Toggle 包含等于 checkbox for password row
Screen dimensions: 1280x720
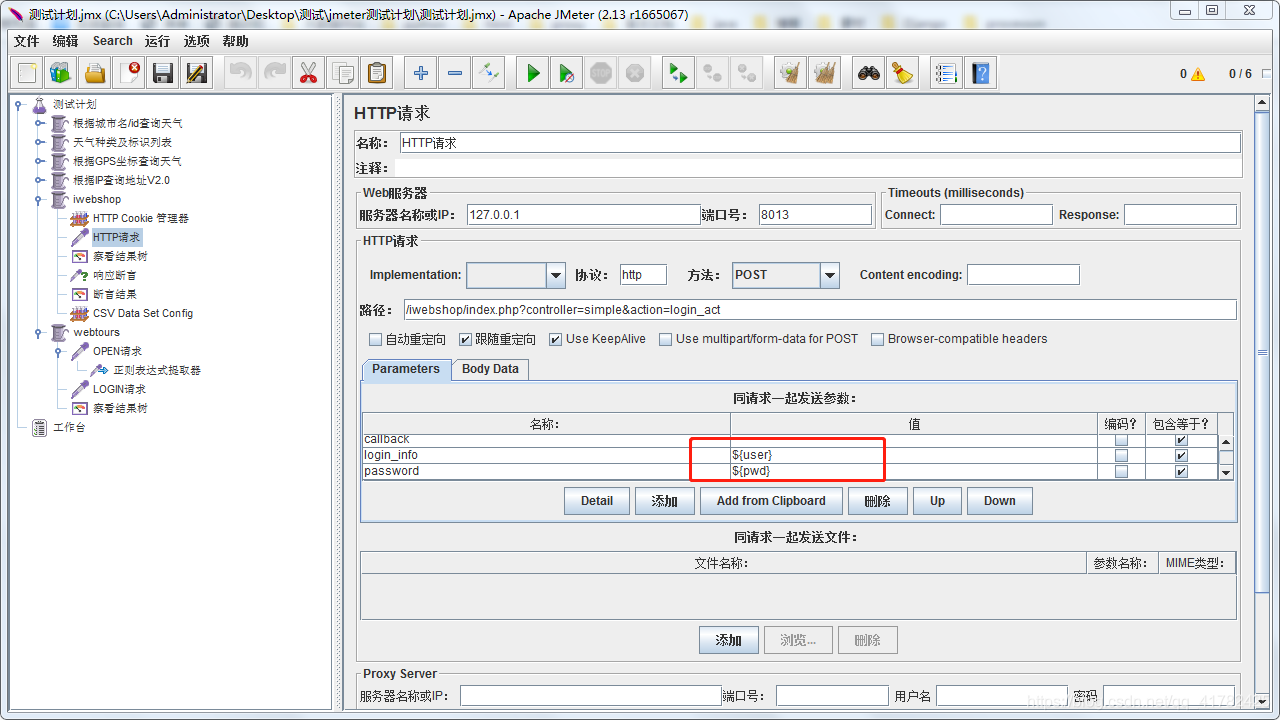pyautogui.click(x=1181, y=471)
